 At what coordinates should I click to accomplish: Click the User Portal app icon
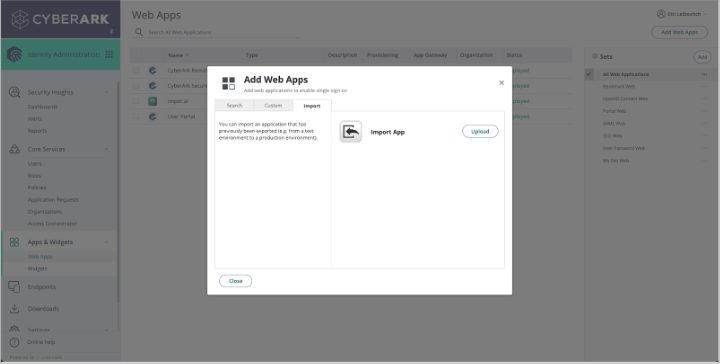coord(153,117)
